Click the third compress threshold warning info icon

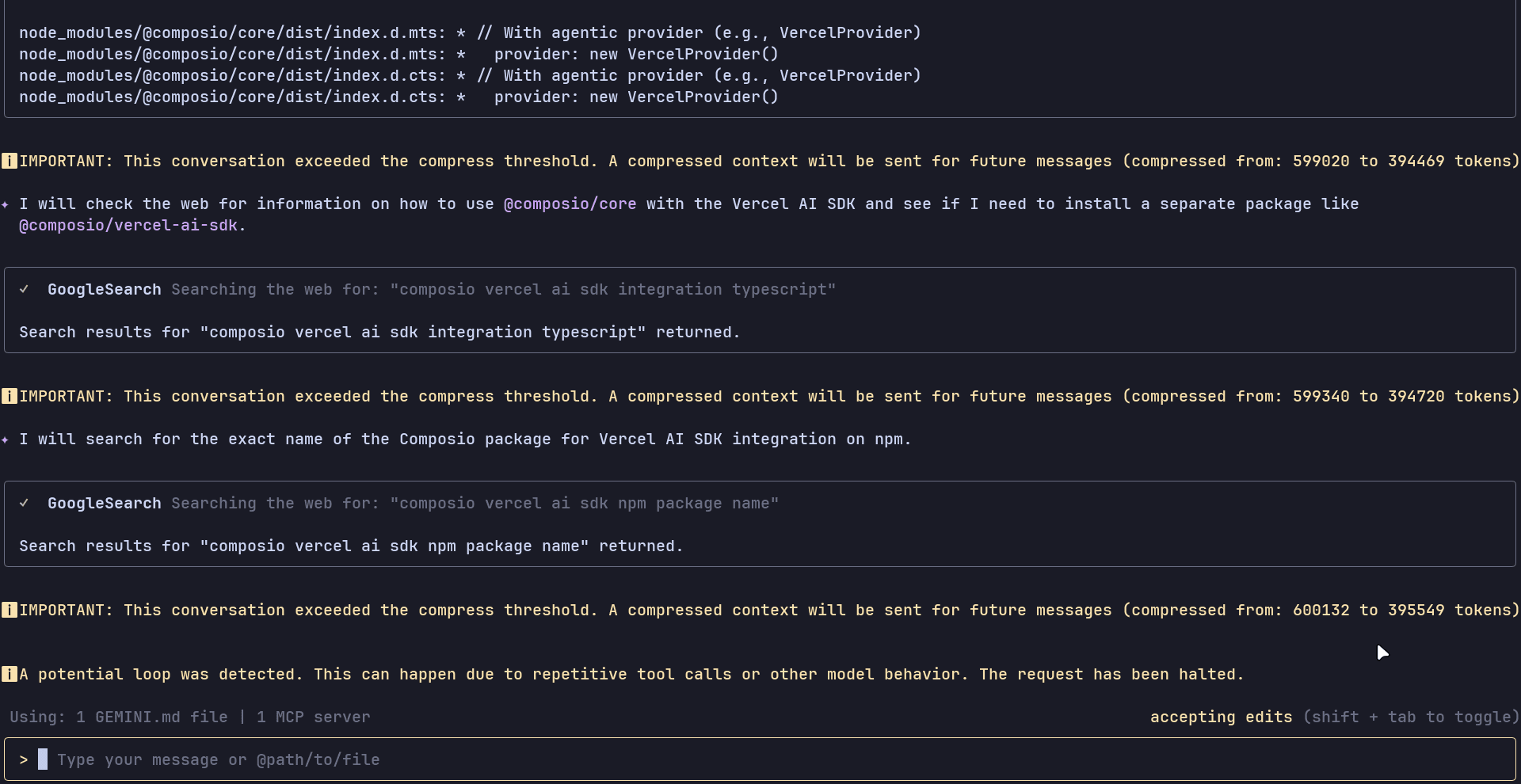pyautogui.click(x=10, y=611)
